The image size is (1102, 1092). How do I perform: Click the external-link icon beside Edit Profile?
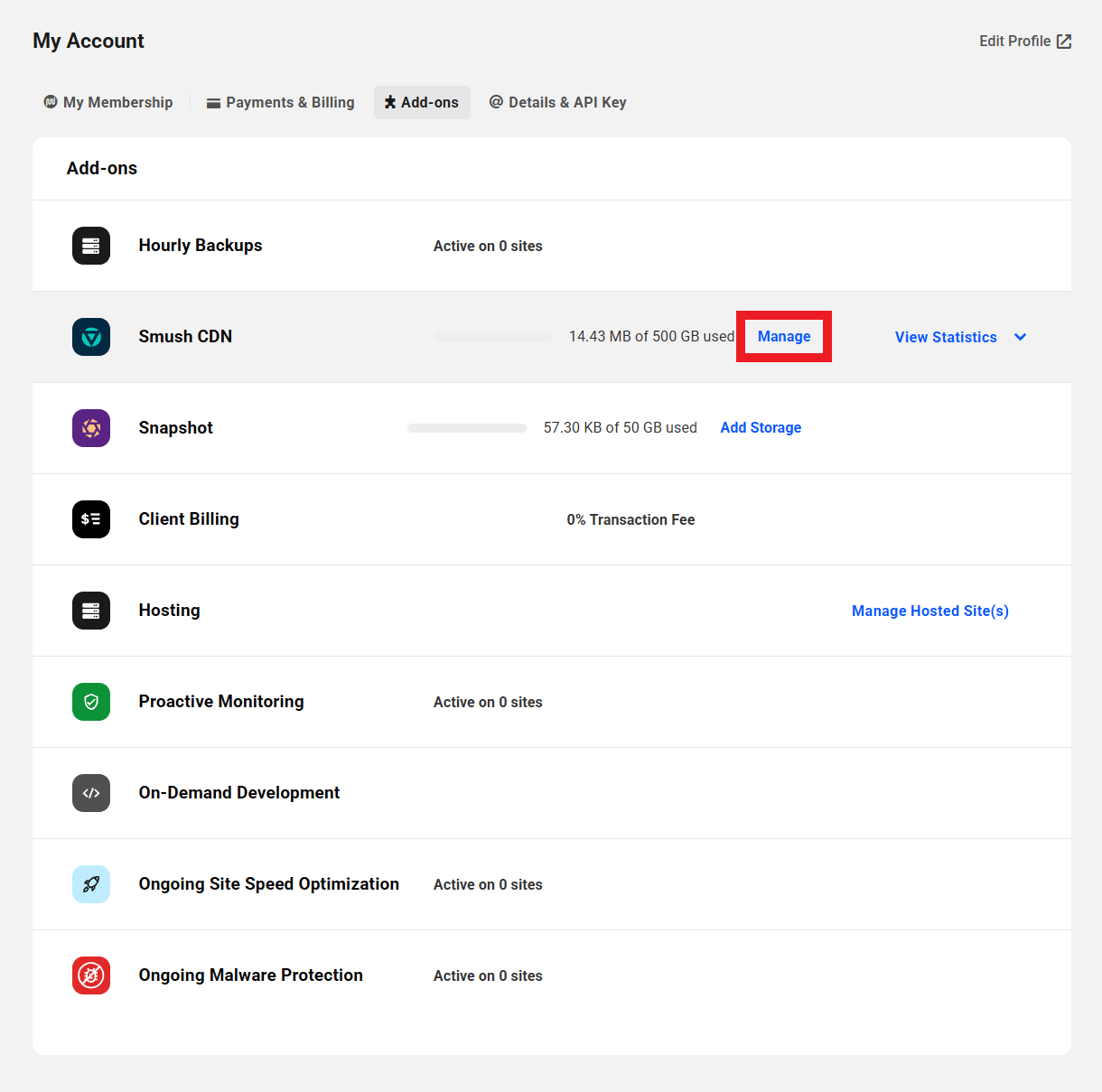click(x=1064, y=42)
